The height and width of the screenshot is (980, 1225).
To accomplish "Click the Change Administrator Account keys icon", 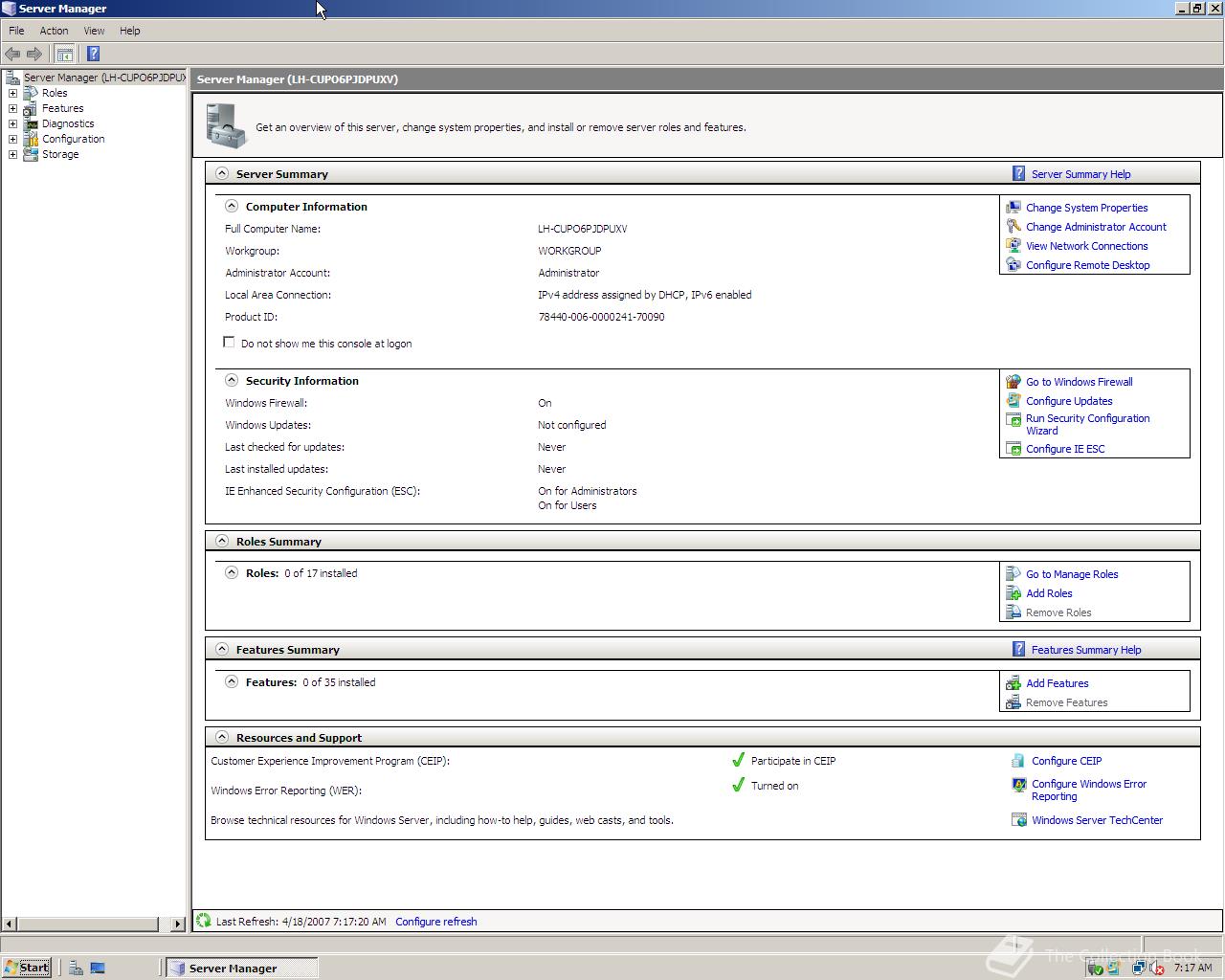I will coord(1013,226).
